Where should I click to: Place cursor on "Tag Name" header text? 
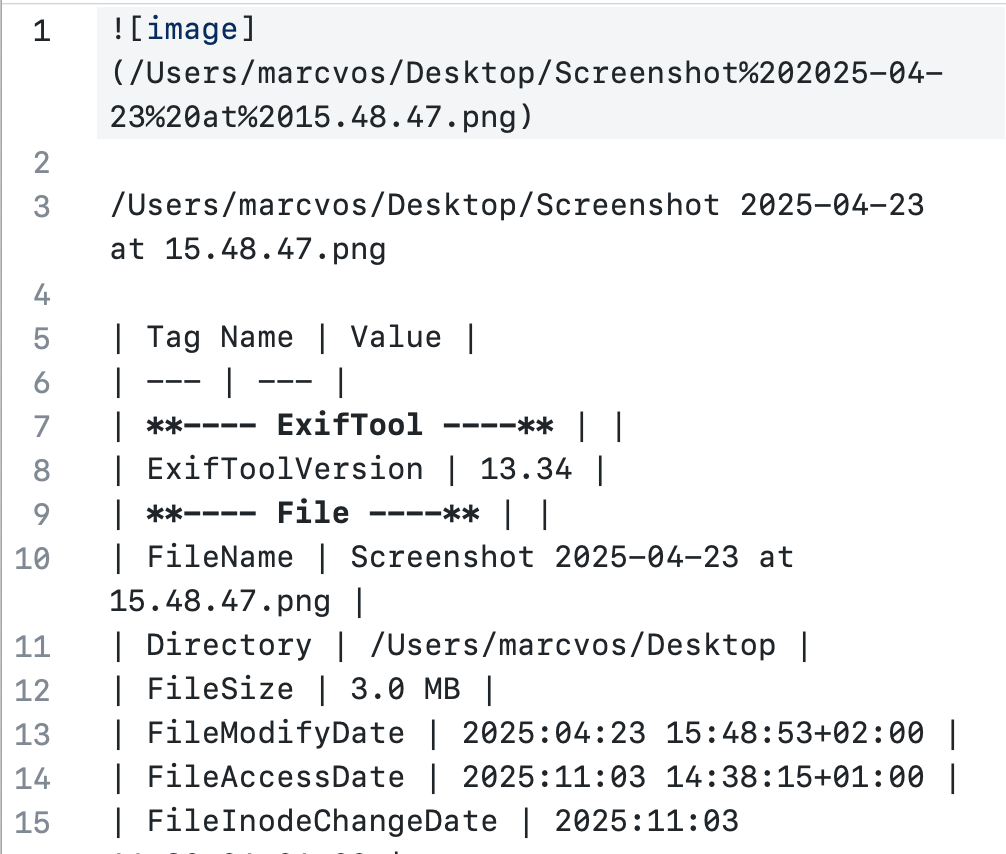220,338
